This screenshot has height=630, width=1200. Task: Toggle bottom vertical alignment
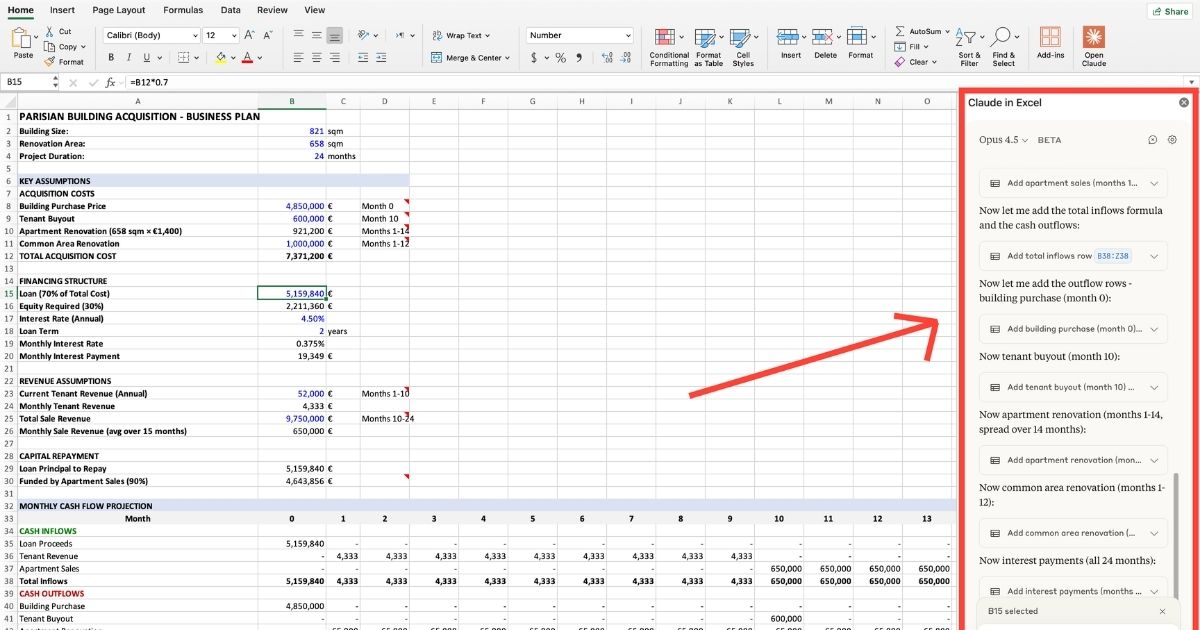[335, 35]
